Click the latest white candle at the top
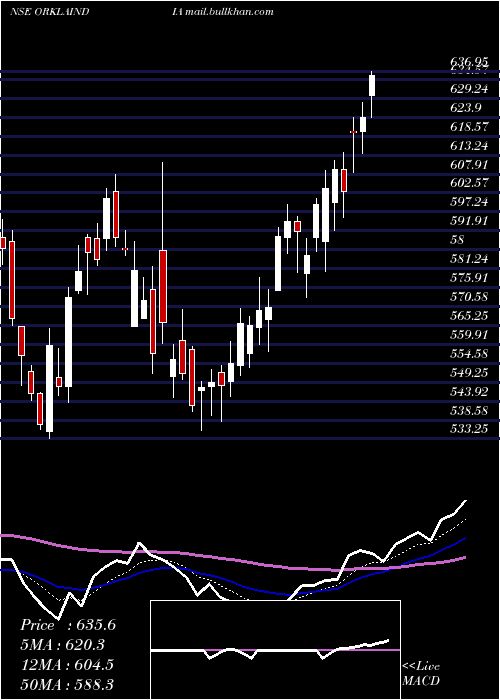Screen dimensions: 500x700 point(371,85)
